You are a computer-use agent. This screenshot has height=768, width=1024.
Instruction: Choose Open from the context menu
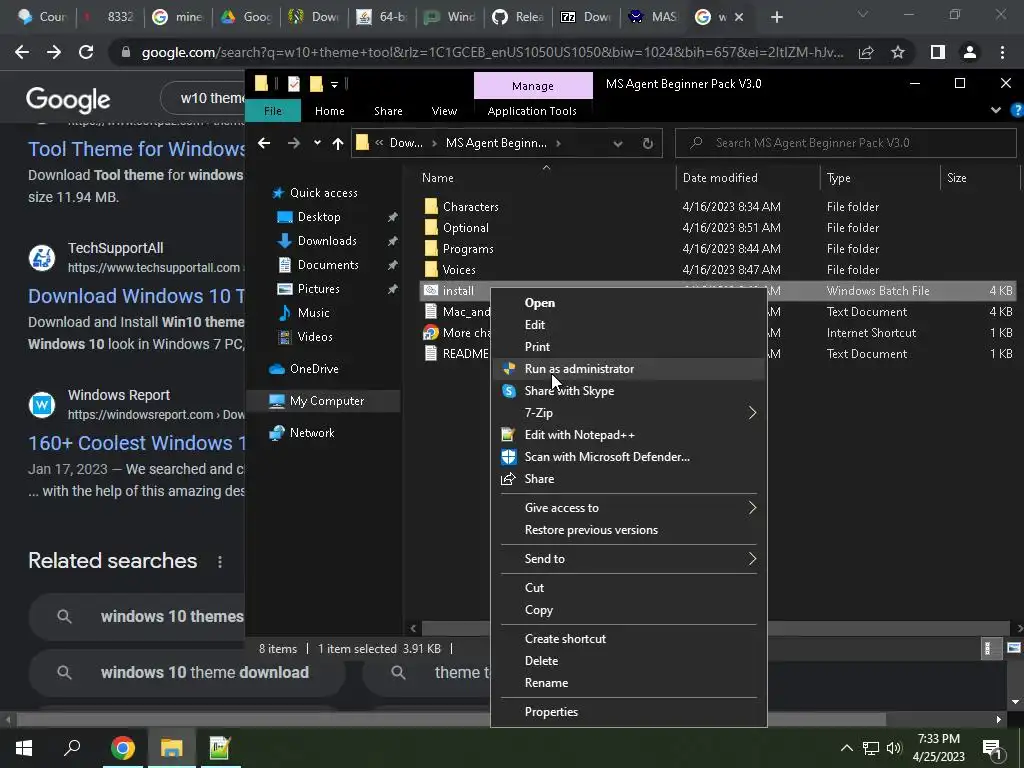(x=628, y=303)
